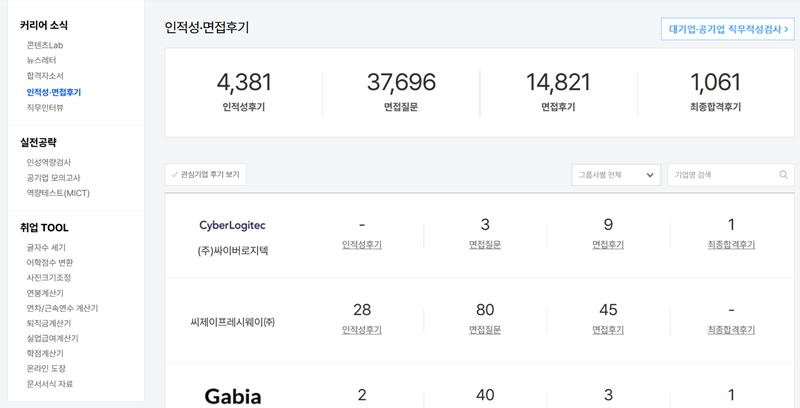The height and width of the screenshot is (408, 800).
Task: Open 인성역량검사 menu item
Action: 49,162
